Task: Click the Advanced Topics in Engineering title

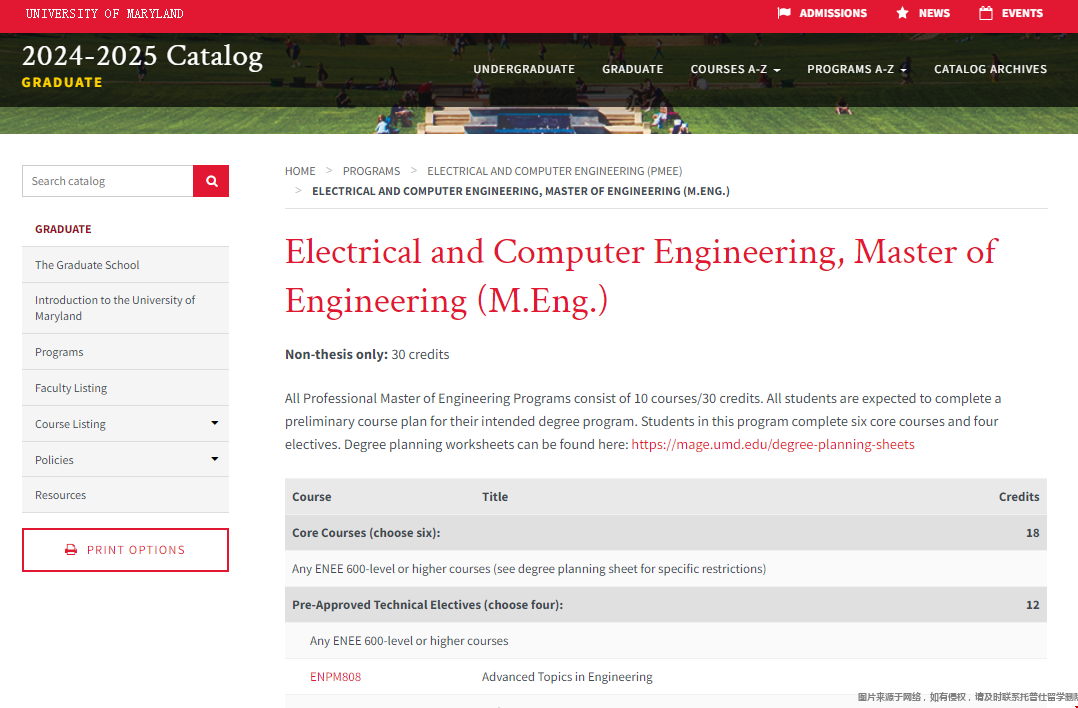Action: point(567,676)
